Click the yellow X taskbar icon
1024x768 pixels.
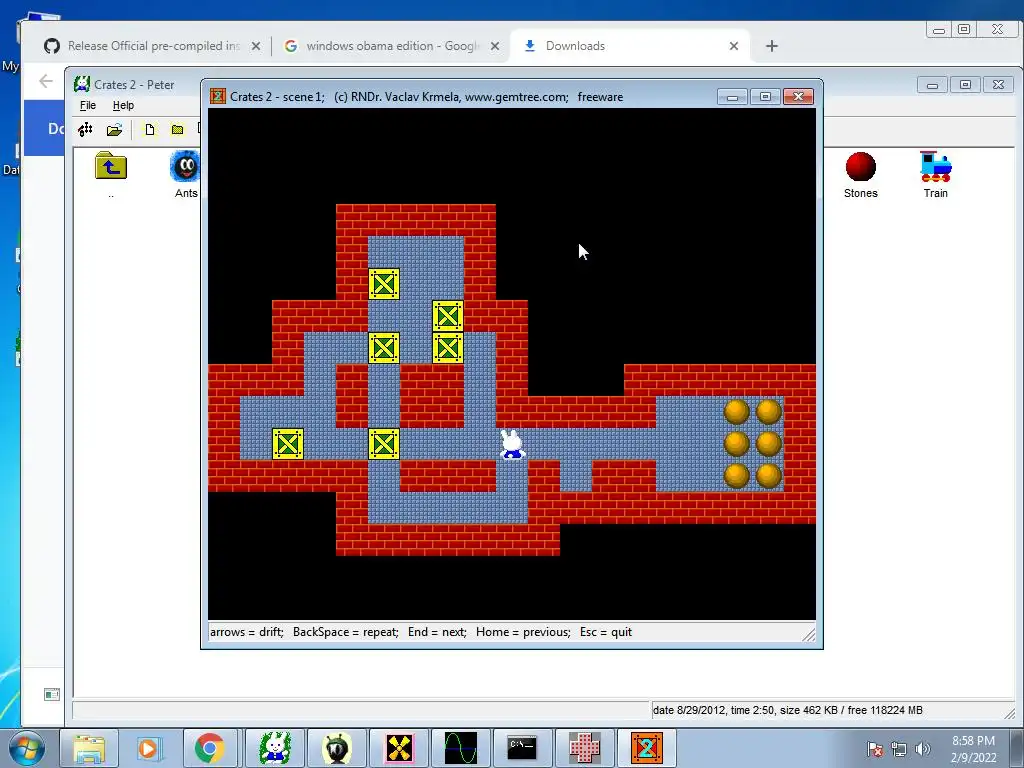[x=398, y=748]
